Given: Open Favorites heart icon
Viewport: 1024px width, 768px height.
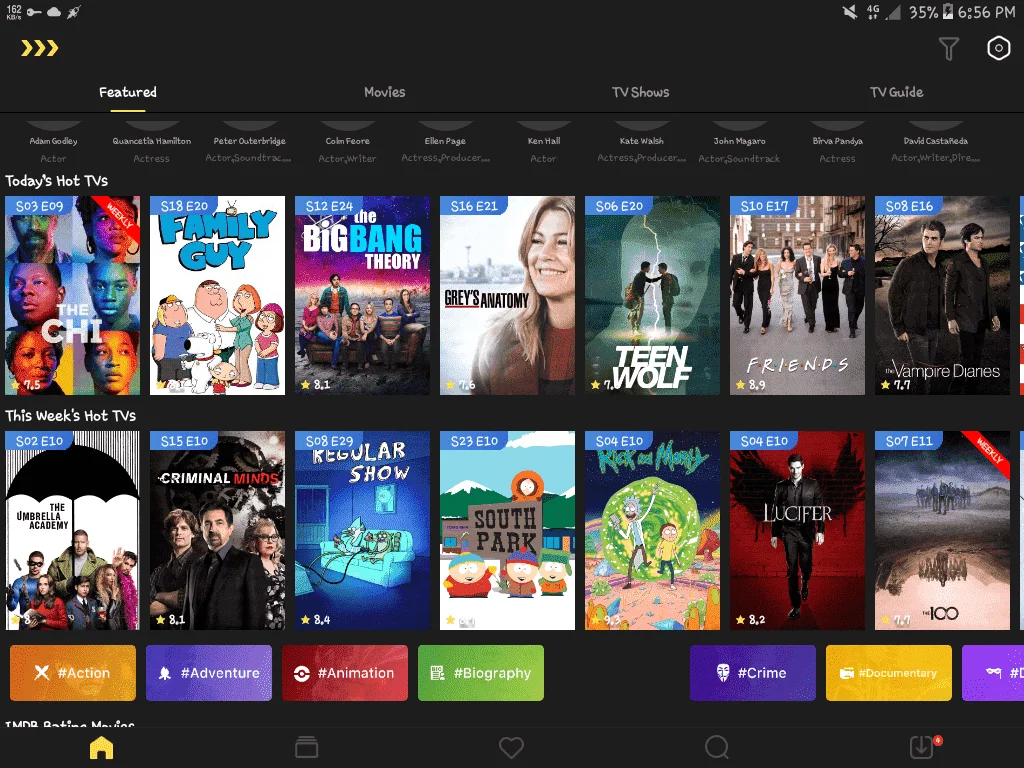Looking at the screenshot, I should pos(511,748).
